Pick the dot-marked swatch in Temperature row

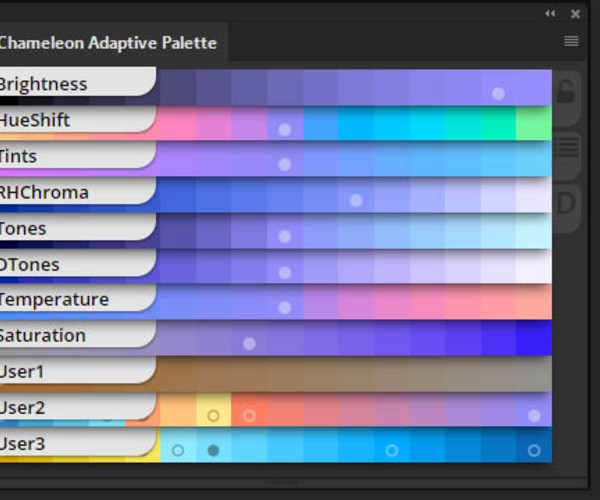click(285, 302)
